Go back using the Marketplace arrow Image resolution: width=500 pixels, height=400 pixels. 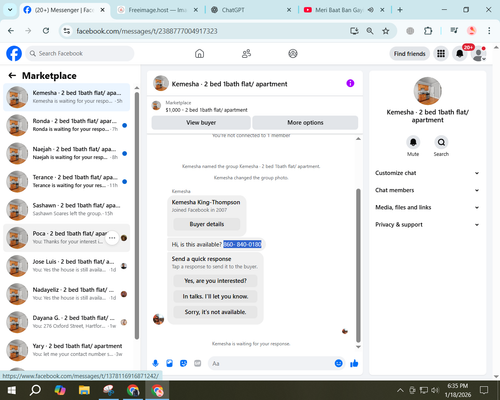pyautogui.click(x=12, y=76)
